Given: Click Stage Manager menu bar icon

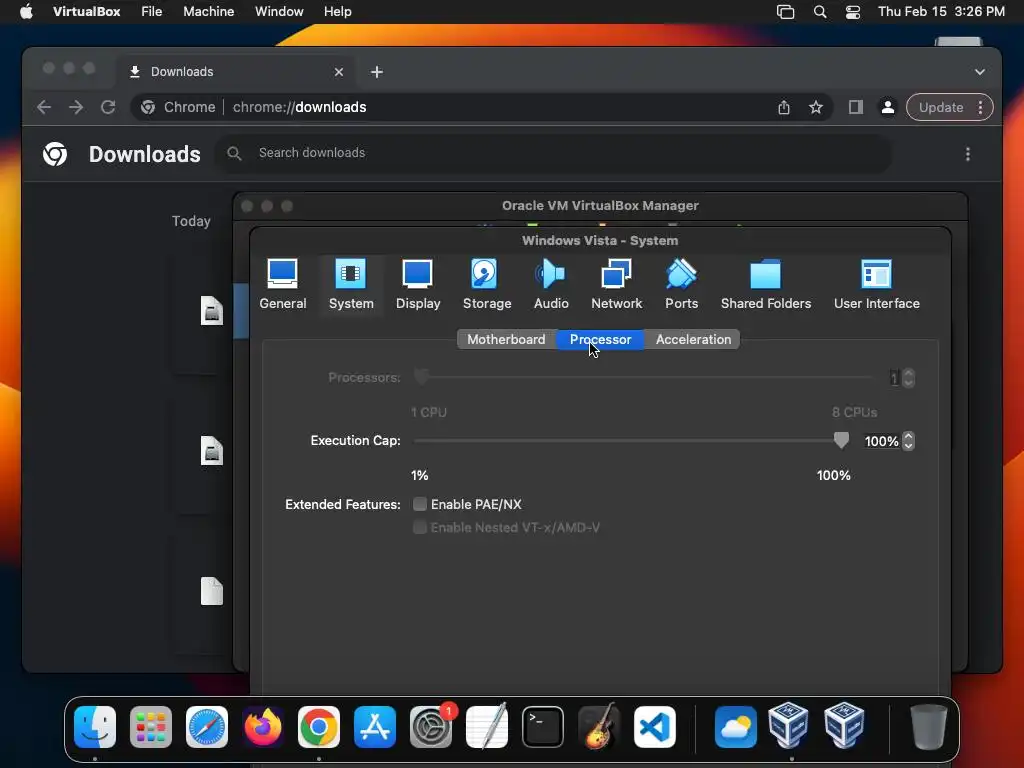Looking at the screenshot, I should tap(785, 12).
